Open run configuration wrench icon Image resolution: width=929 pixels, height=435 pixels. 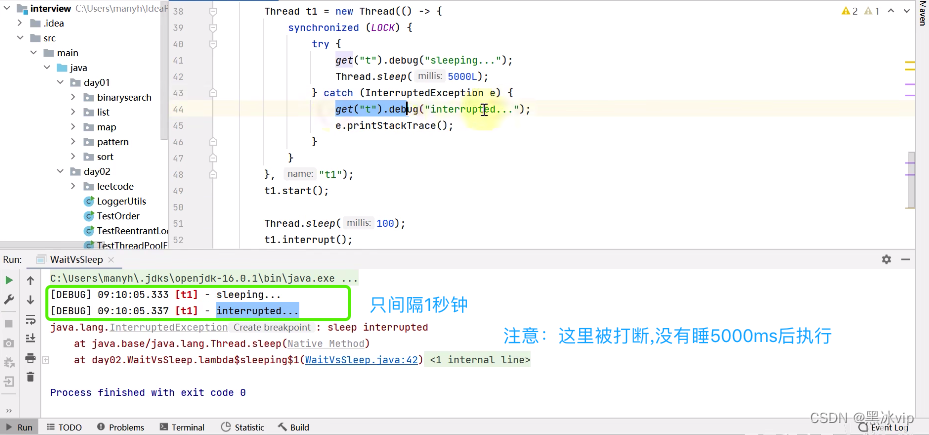pyautogui.click(x=9, y=300)
